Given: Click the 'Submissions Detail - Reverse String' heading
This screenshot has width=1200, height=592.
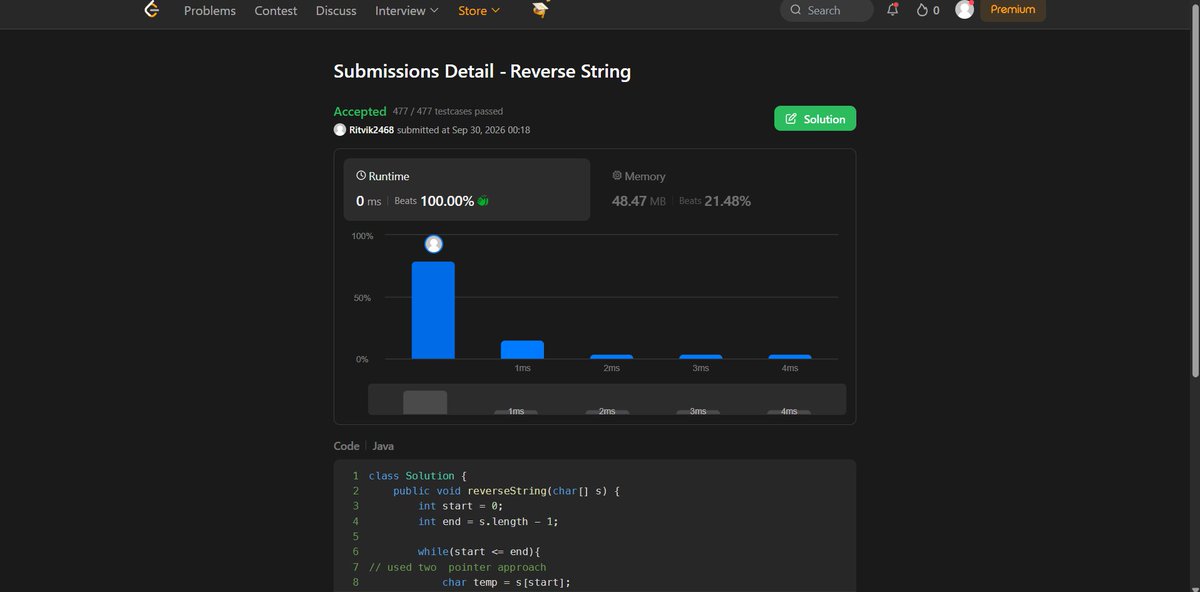Looking at the screenshot, I should point(482,72).
